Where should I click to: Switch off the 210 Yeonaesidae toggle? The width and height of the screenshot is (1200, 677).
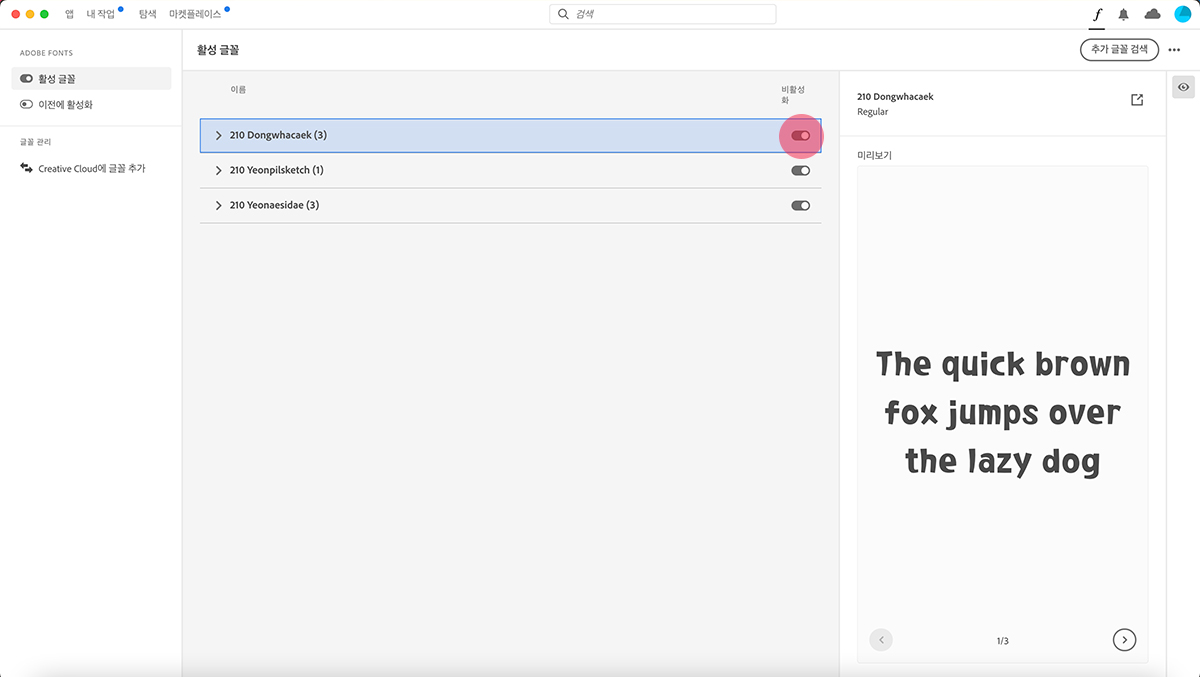(x=801, y=205)
